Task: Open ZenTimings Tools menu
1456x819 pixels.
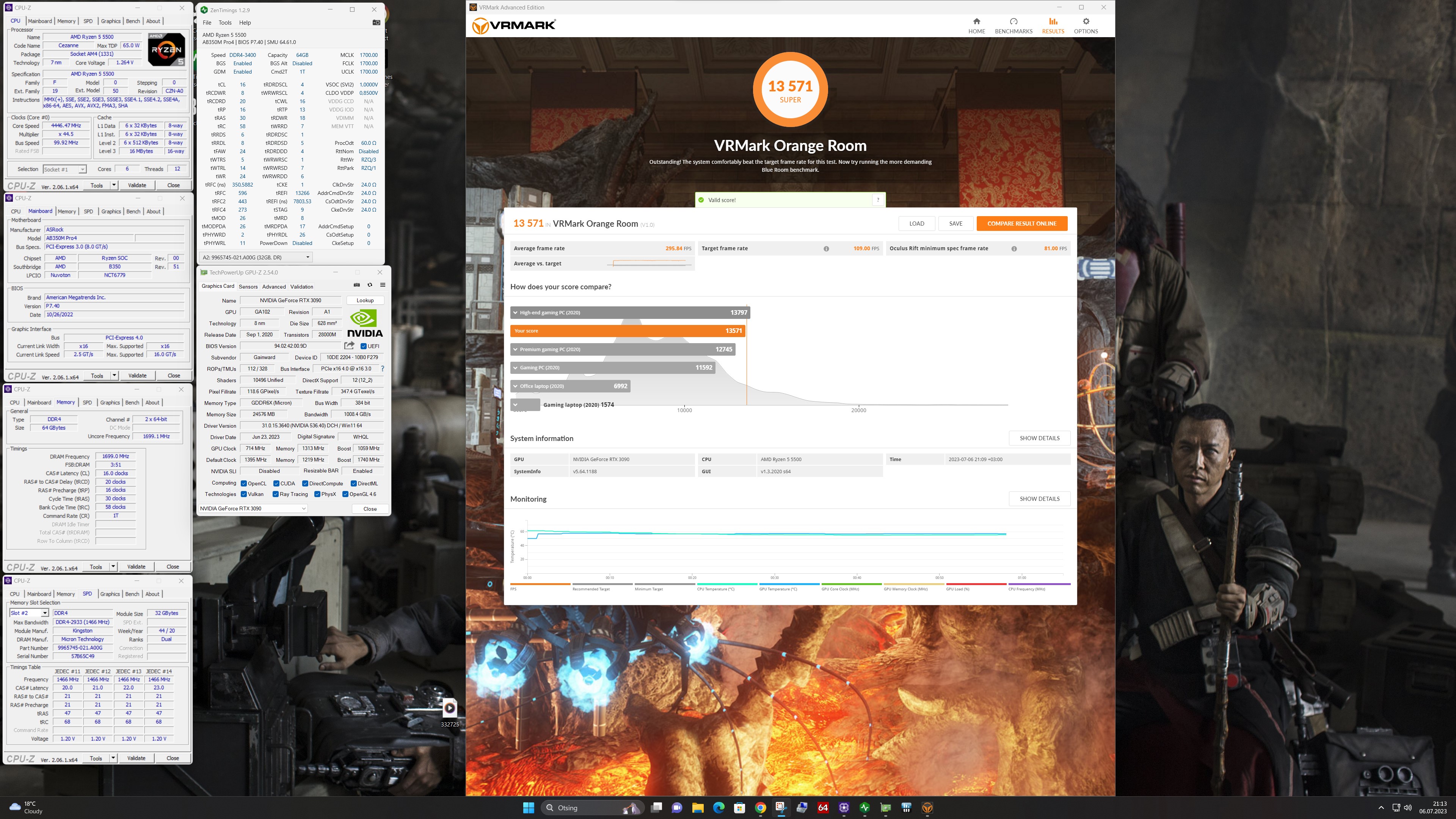Action: (x=225, y=23)
